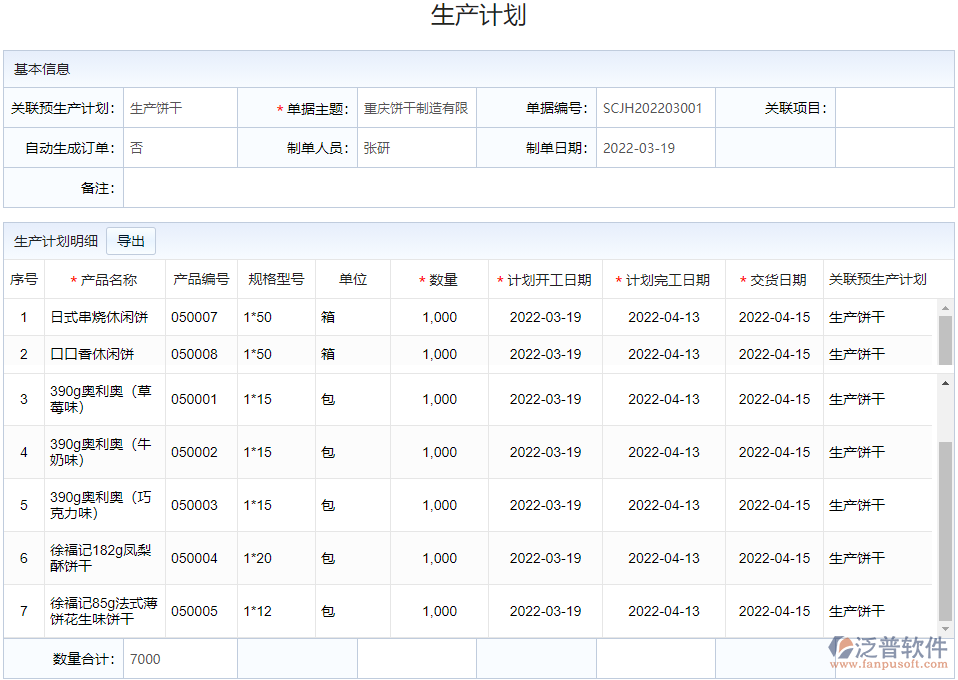Click the 制单日期 date field 2022-03-19
958x680 pixels.
pyautogui.click(x=655, y=146)
